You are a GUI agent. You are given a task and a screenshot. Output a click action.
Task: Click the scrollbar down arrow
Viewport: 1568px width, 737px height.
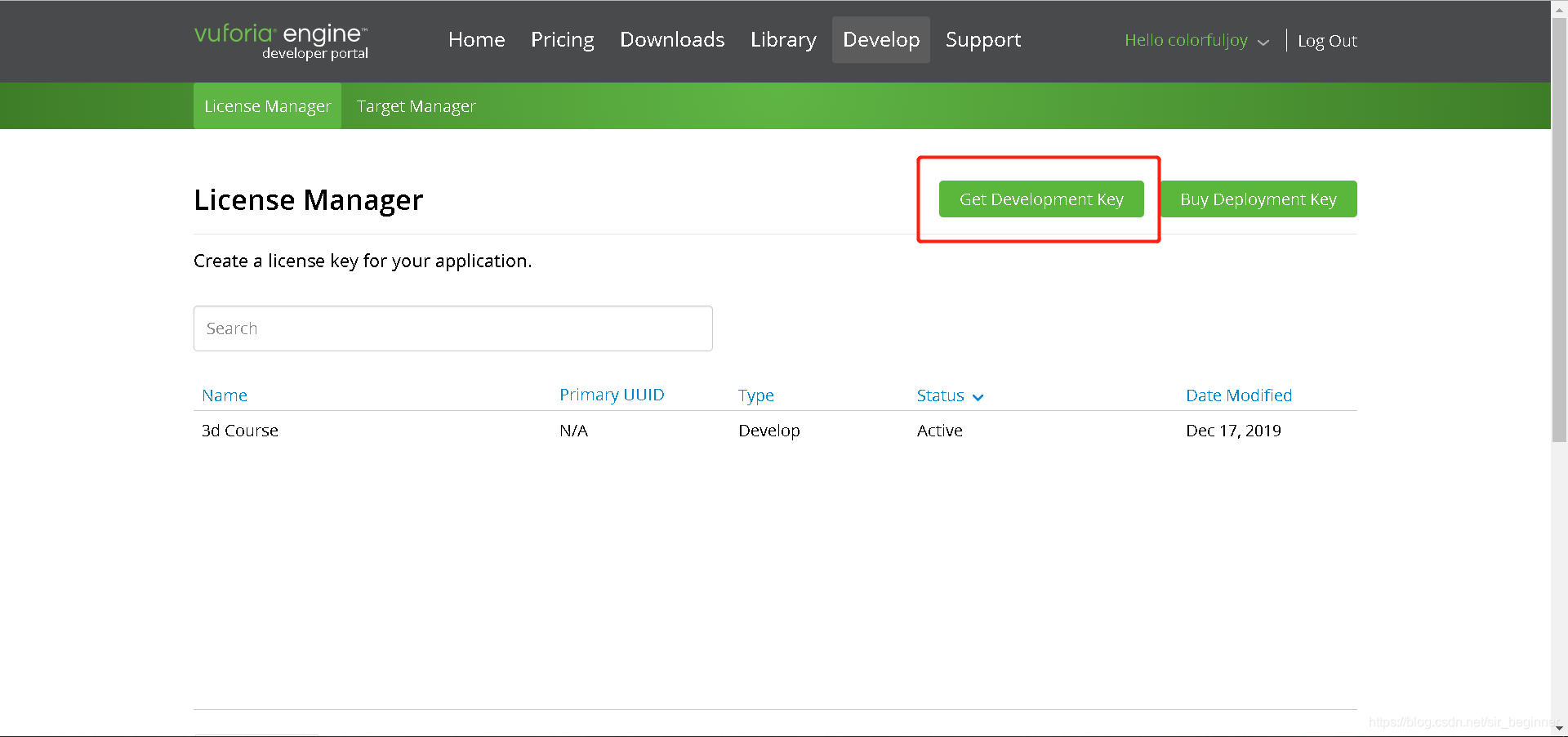1559,728
